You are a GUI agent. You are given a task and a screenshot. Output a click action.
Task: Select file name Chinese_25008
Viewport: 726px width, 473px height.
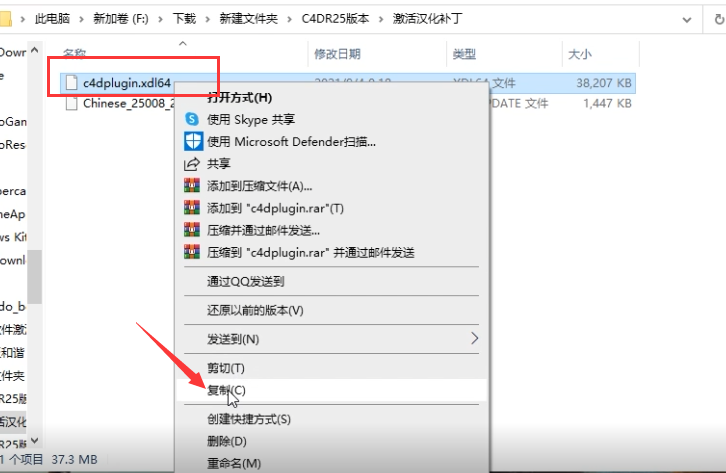(128, 103)
